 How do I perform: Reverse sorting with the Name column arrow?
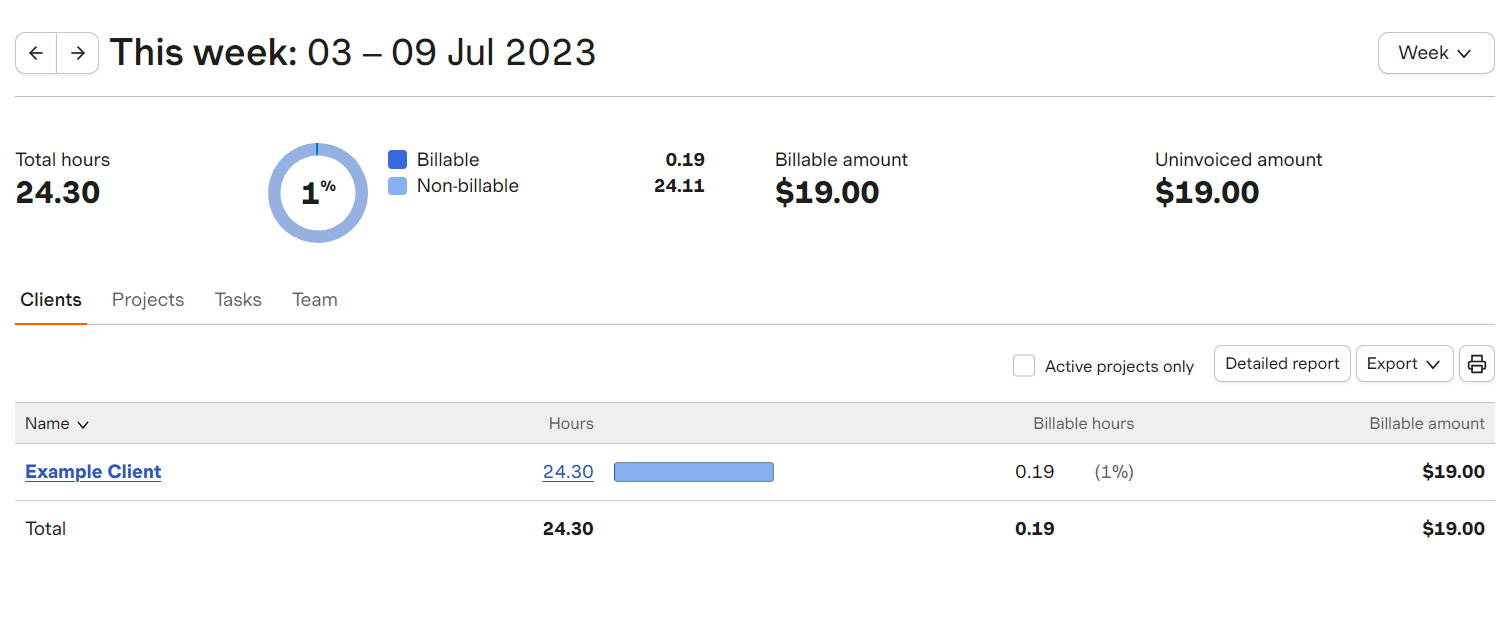pyautogui.click(x=83, y=424)
